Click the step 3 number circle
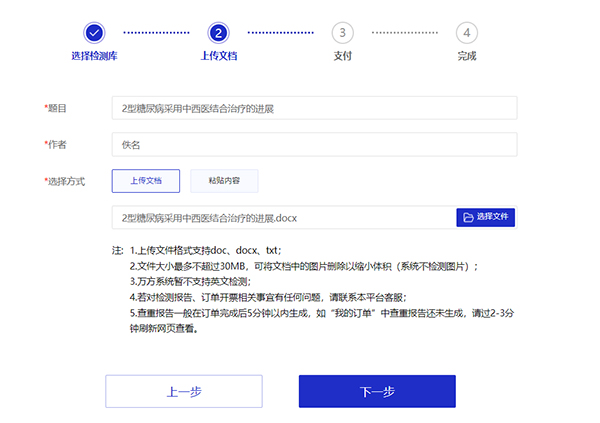Image resolution: width=600 pixels, height=423 pixels. [x=343, y=33]
